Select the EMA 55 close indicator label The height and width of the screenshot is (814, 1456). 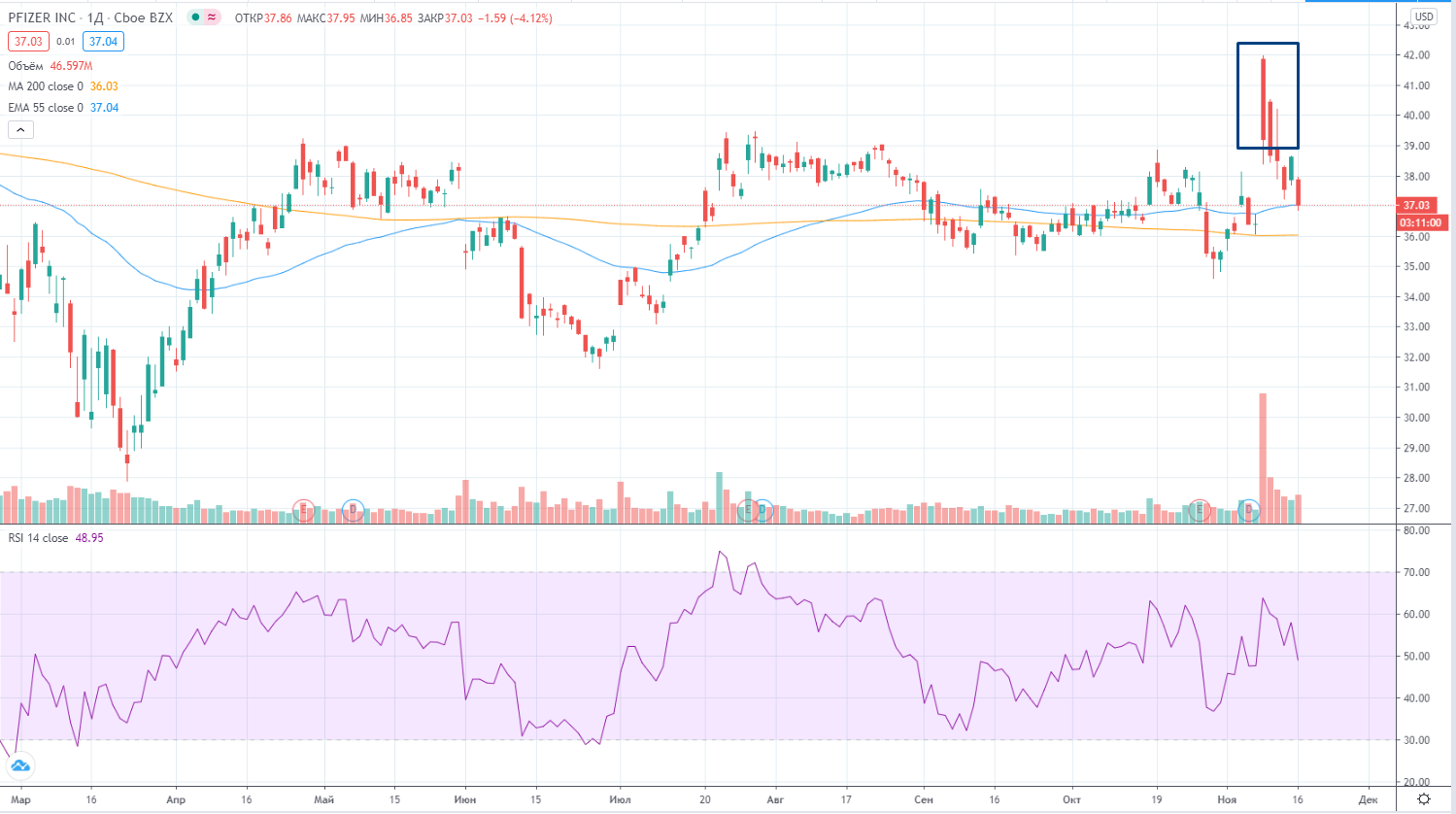46,108
